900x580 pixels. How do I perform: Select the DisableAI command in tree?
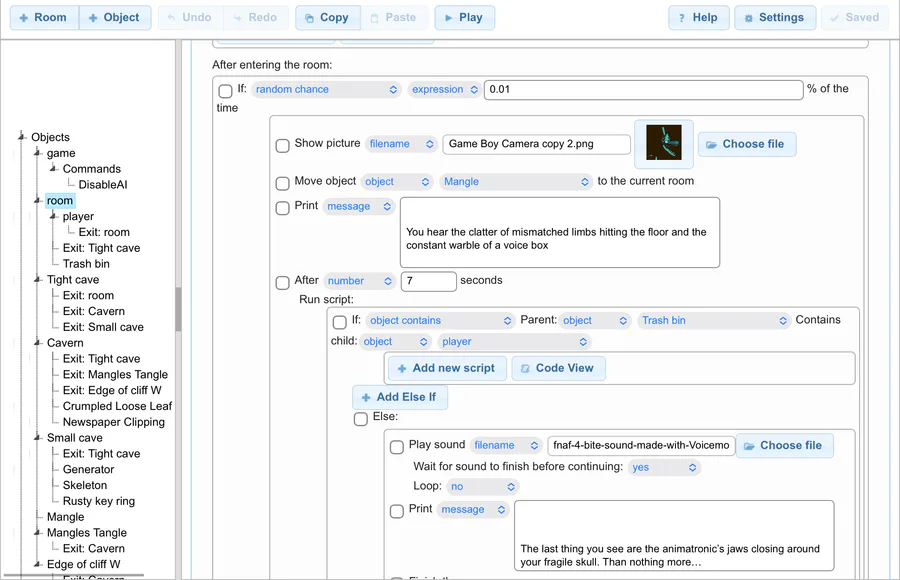coord(103,184)
